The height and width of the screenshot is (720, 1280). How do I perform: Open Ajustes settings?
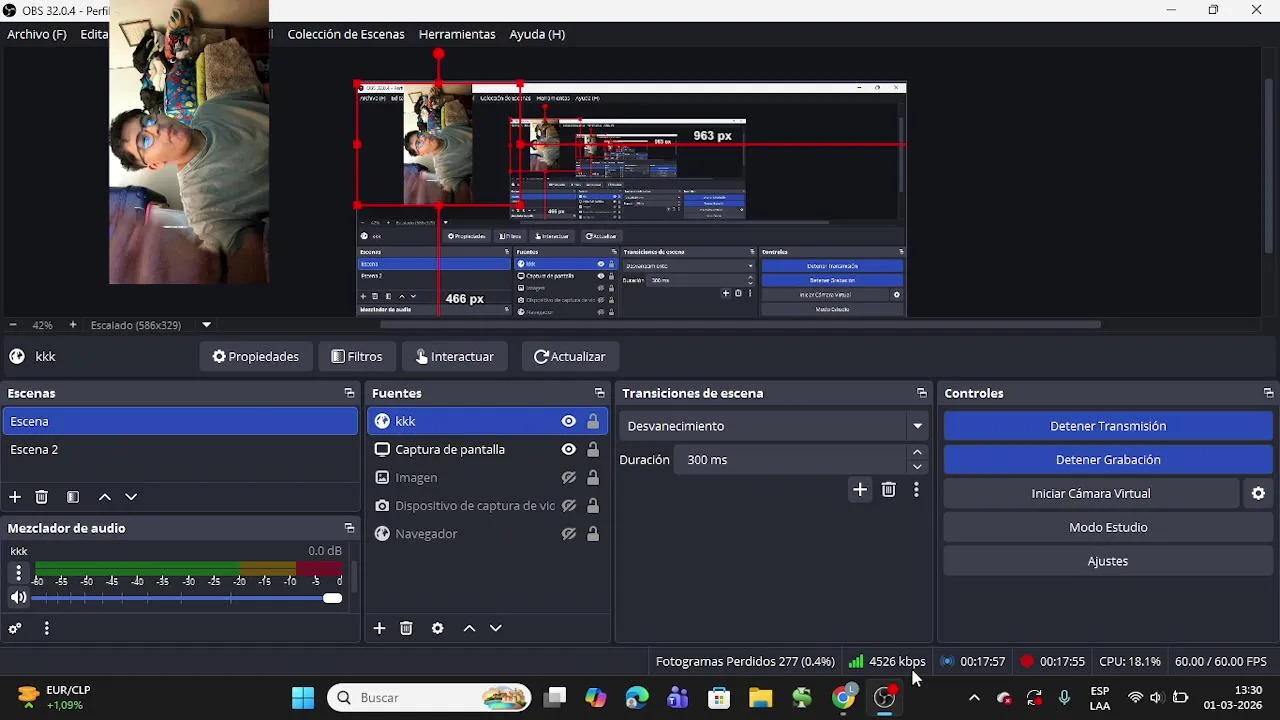(1108, 561)
